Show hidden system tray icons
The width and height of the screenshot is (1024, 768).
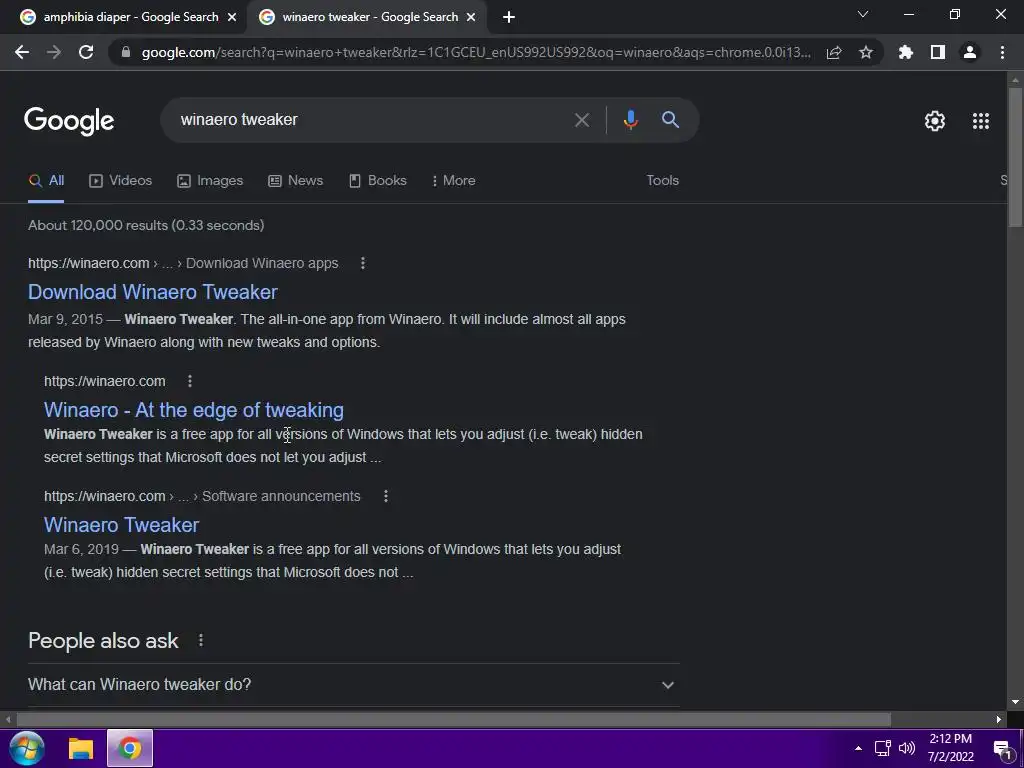pos(858,748)
